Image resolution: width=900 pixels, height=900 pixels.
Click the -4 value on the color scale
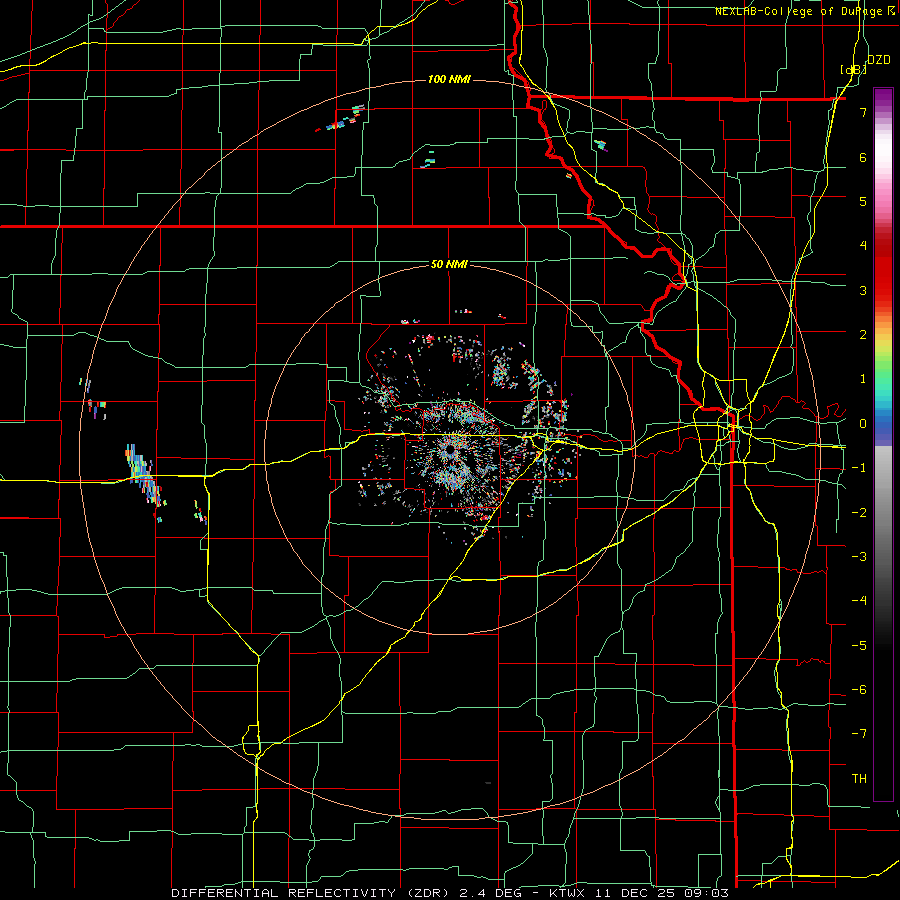tap(859, 601)
